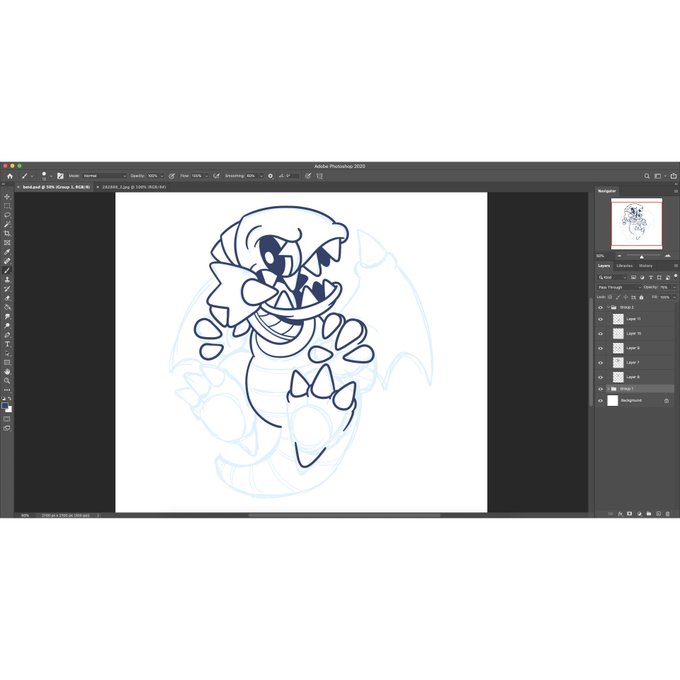Select the Rectangle shape tool

click(7, 363)
